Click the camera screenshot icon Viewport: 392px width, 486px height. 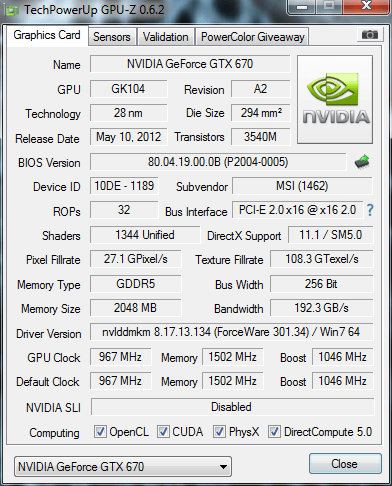369,34
